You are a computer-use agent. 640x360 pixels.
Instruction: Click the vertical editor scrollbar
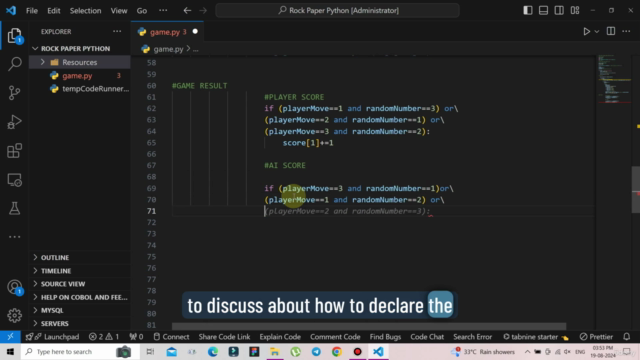[x=636, y=189]
